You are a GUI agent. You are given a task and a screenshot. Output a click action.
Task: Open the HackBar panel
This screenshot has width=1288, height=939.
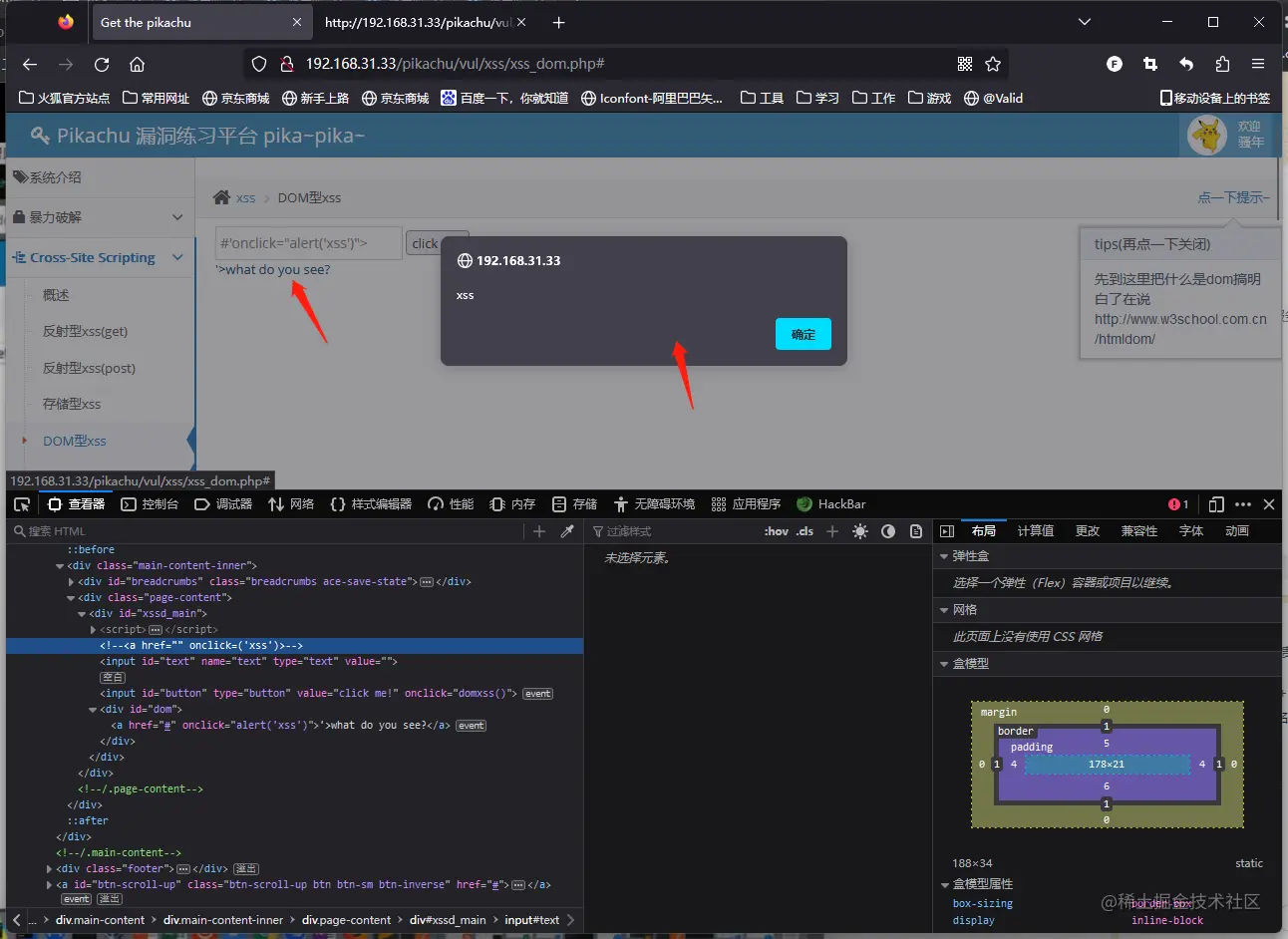831,504
